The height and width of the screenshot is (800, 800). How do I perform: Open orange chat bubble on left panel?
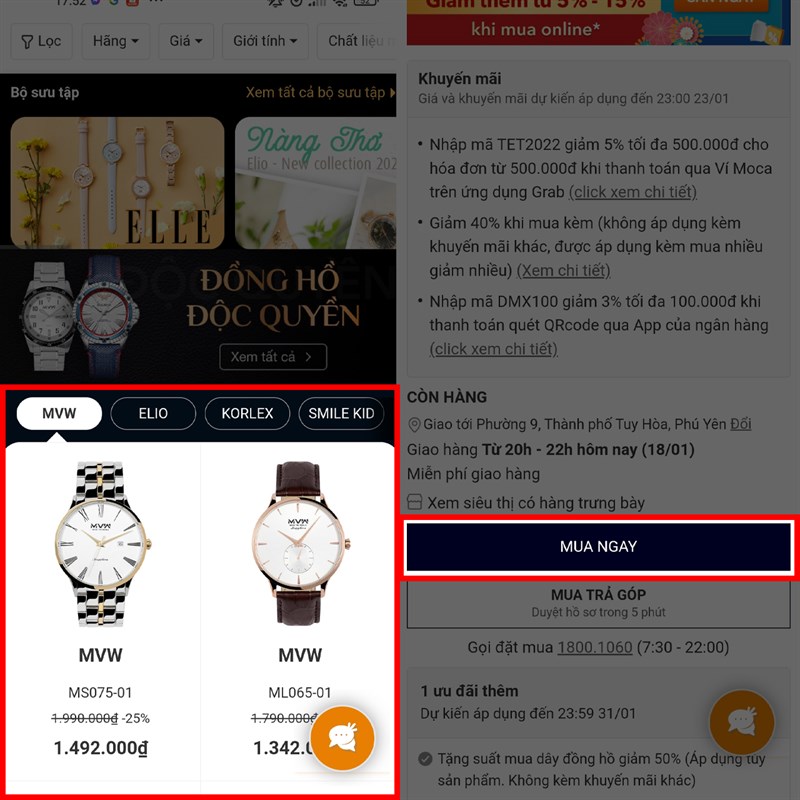tap(342, 737)
